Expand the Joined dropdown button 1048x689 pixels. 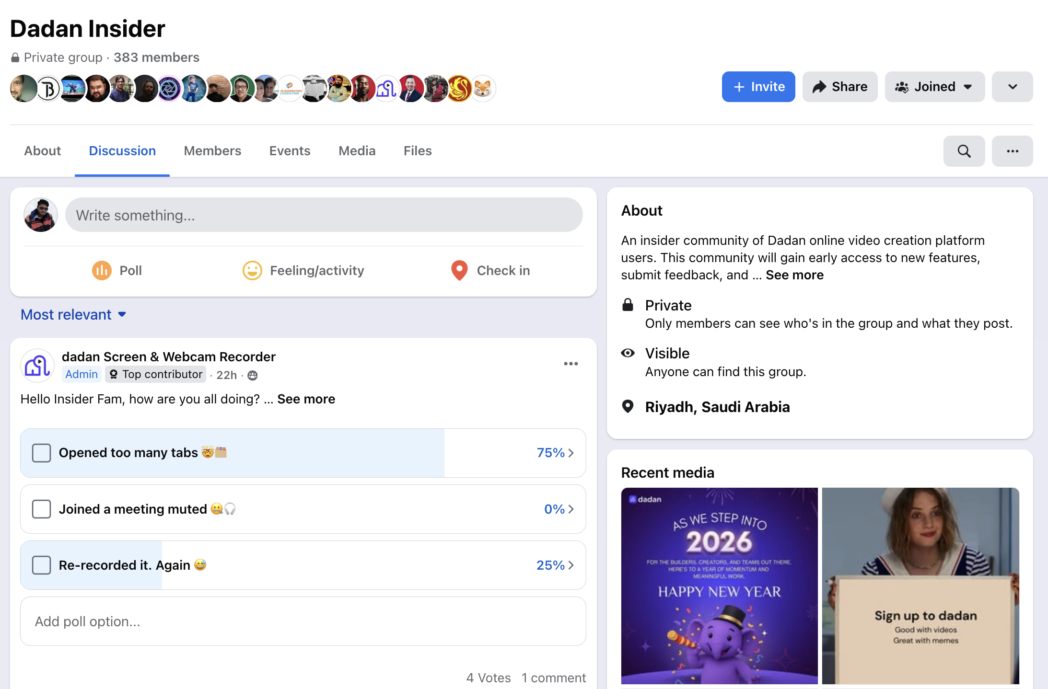pyautogui.click(x=934, y=87)
